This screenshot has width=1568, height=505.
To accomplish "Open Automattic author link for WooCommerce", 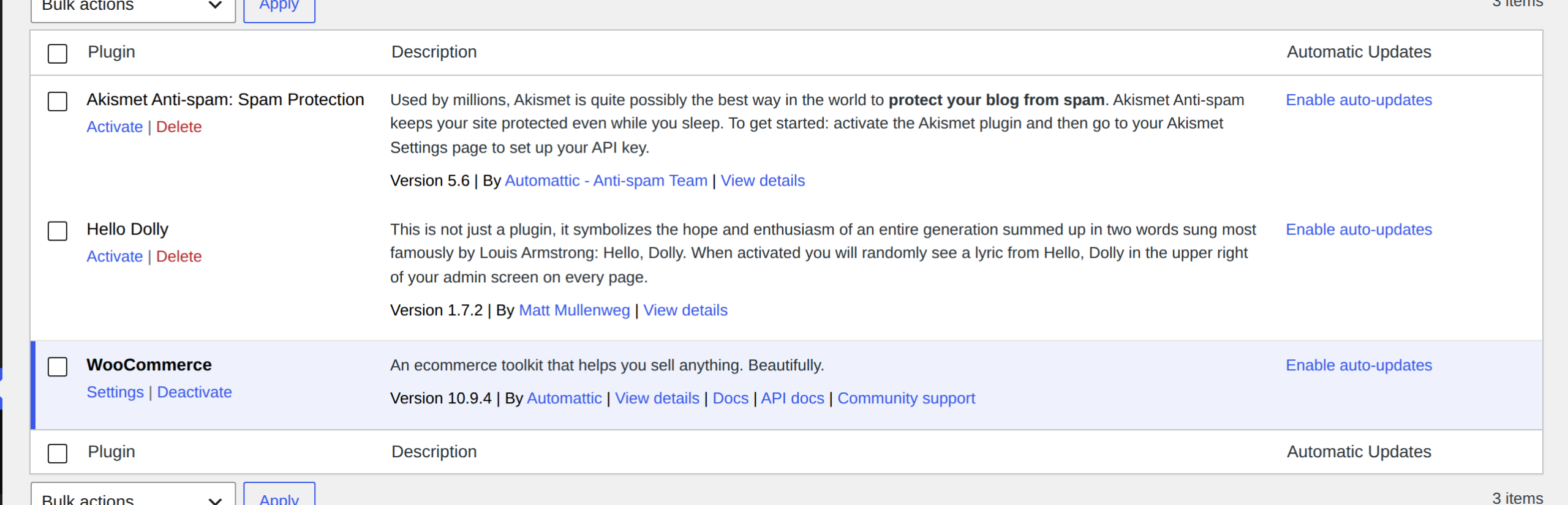I will (564, 398).
